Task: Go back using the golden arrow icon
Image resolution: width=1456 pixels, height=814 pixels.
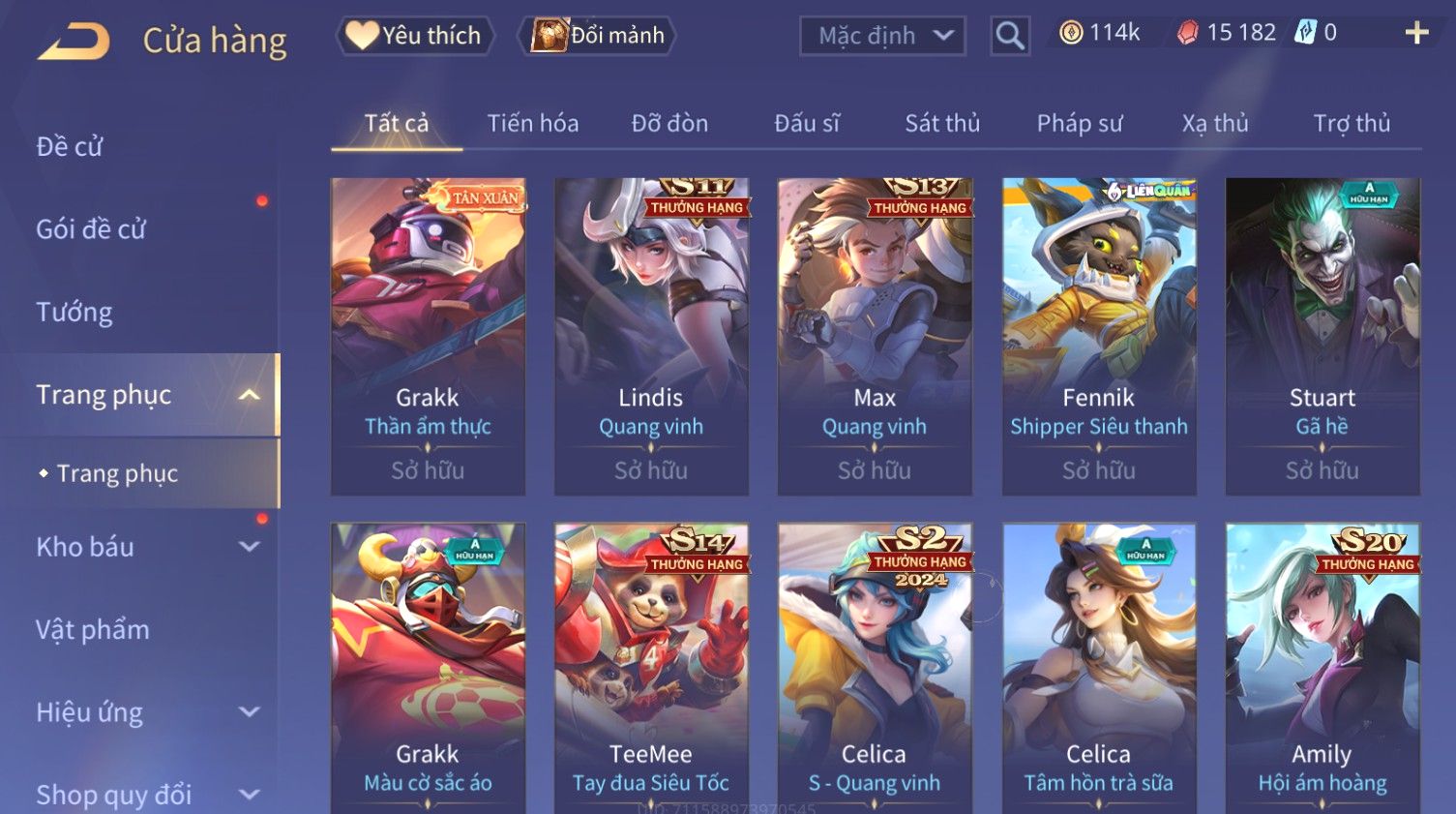Action: (73, 42)
